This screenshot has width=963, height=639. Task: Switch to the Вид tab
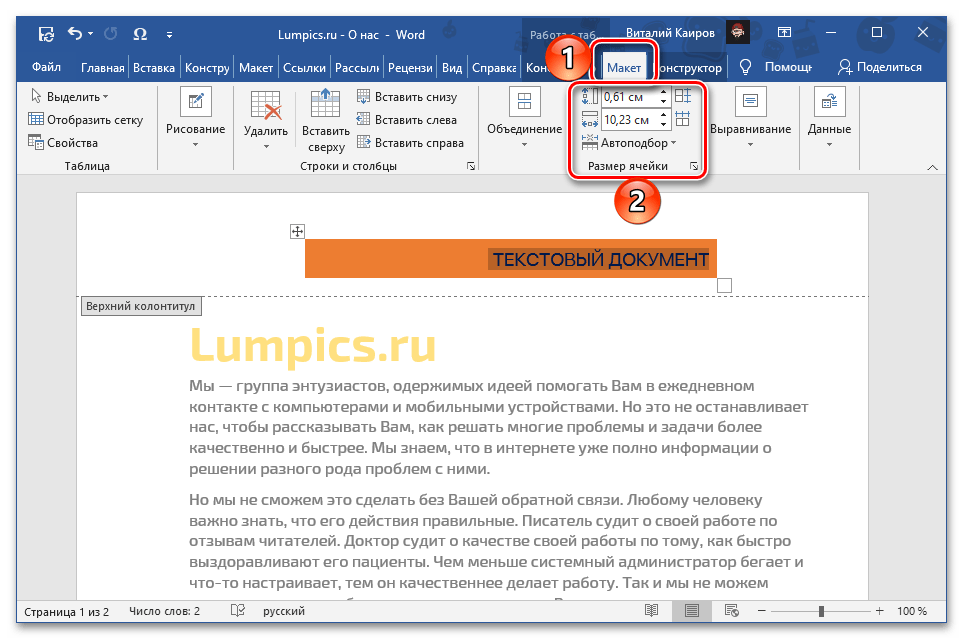click(x=452, y=68)
